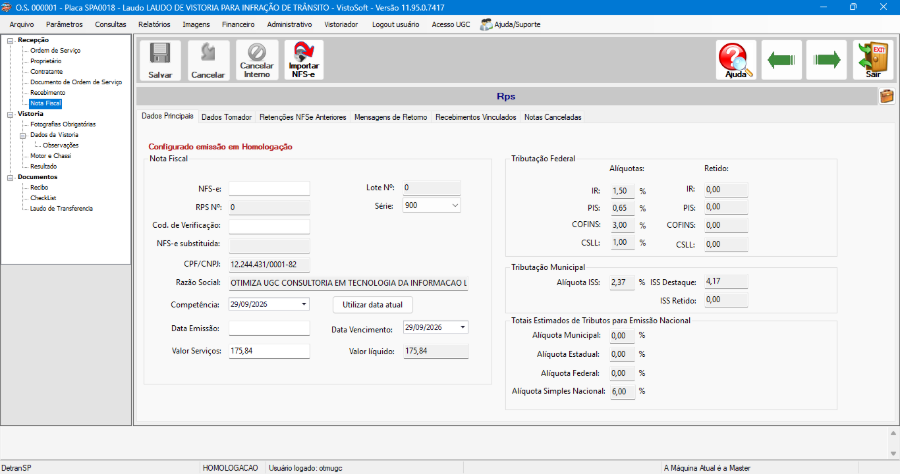Select the Dados Principais tab

coord(167,116)
